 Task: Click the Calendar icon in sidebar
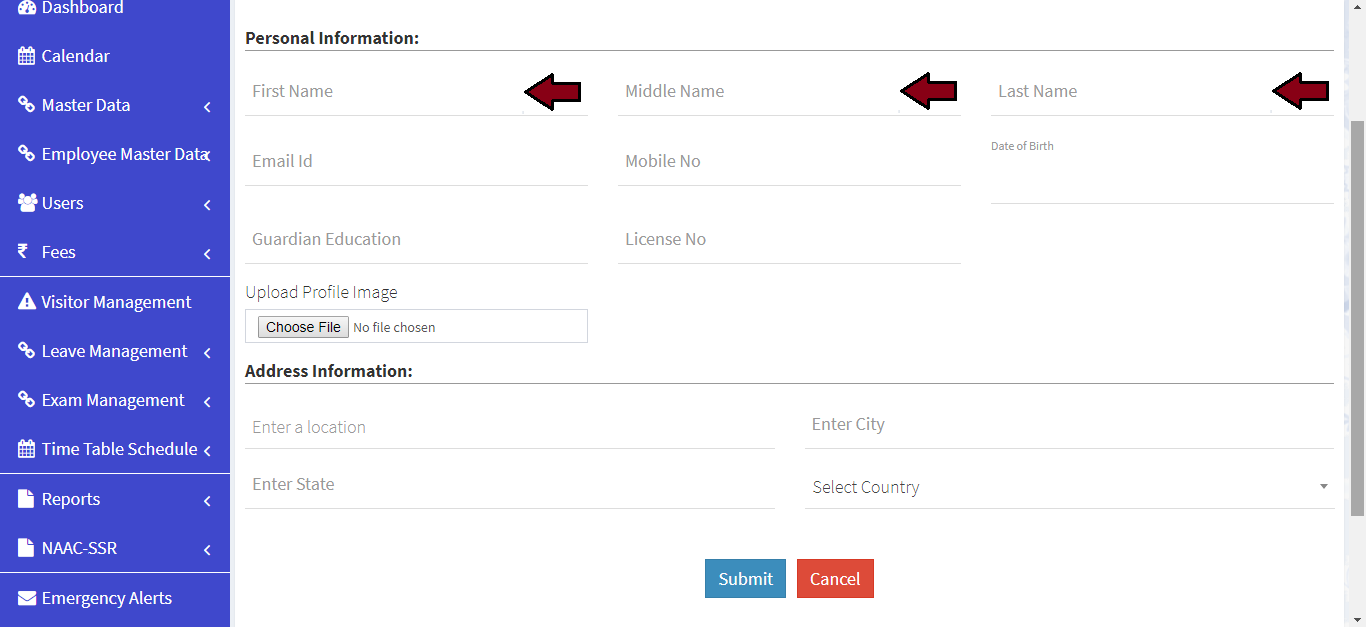pos(27,57)
